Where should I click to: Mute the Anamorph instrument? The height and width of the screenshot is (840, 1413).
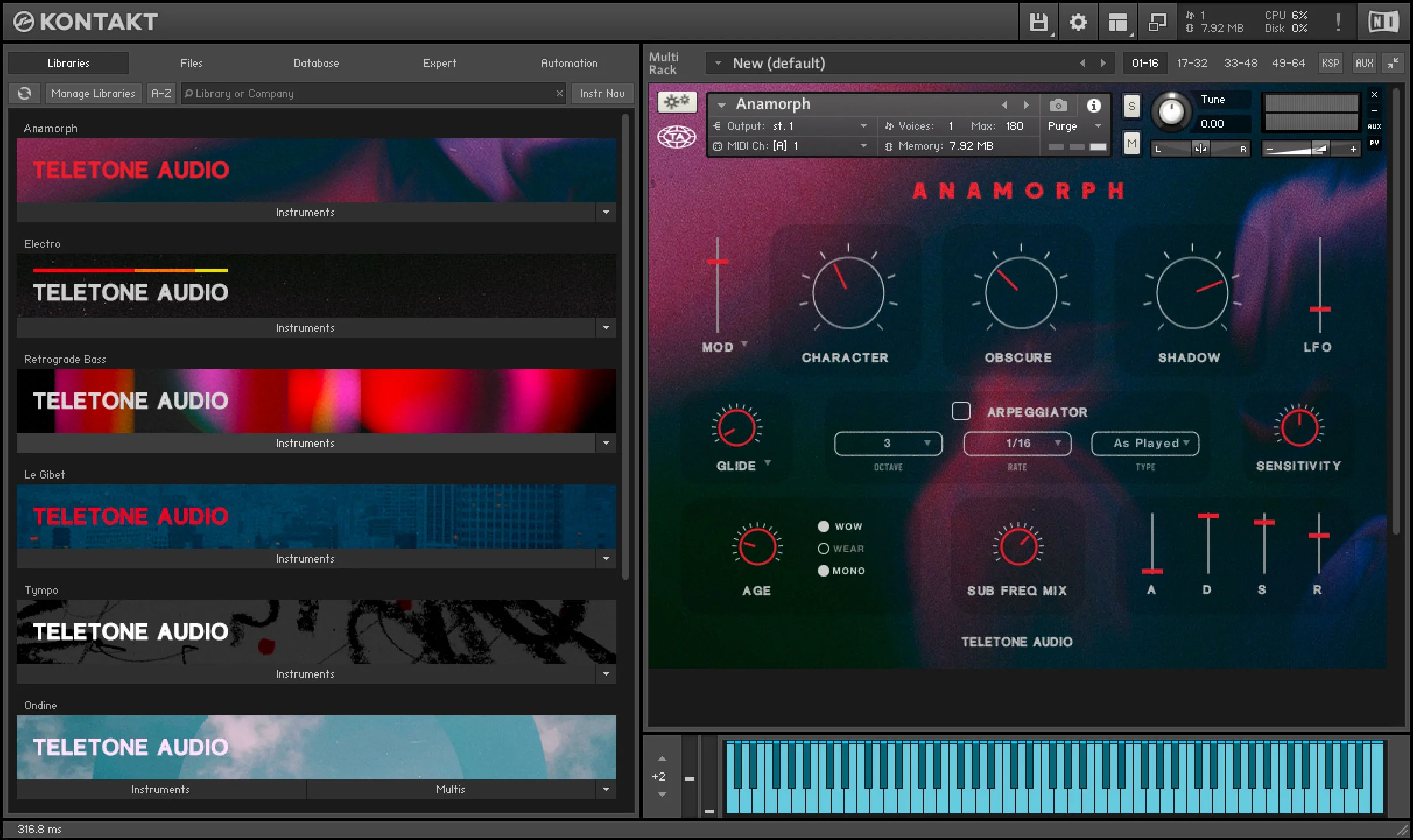(1131, 143)
